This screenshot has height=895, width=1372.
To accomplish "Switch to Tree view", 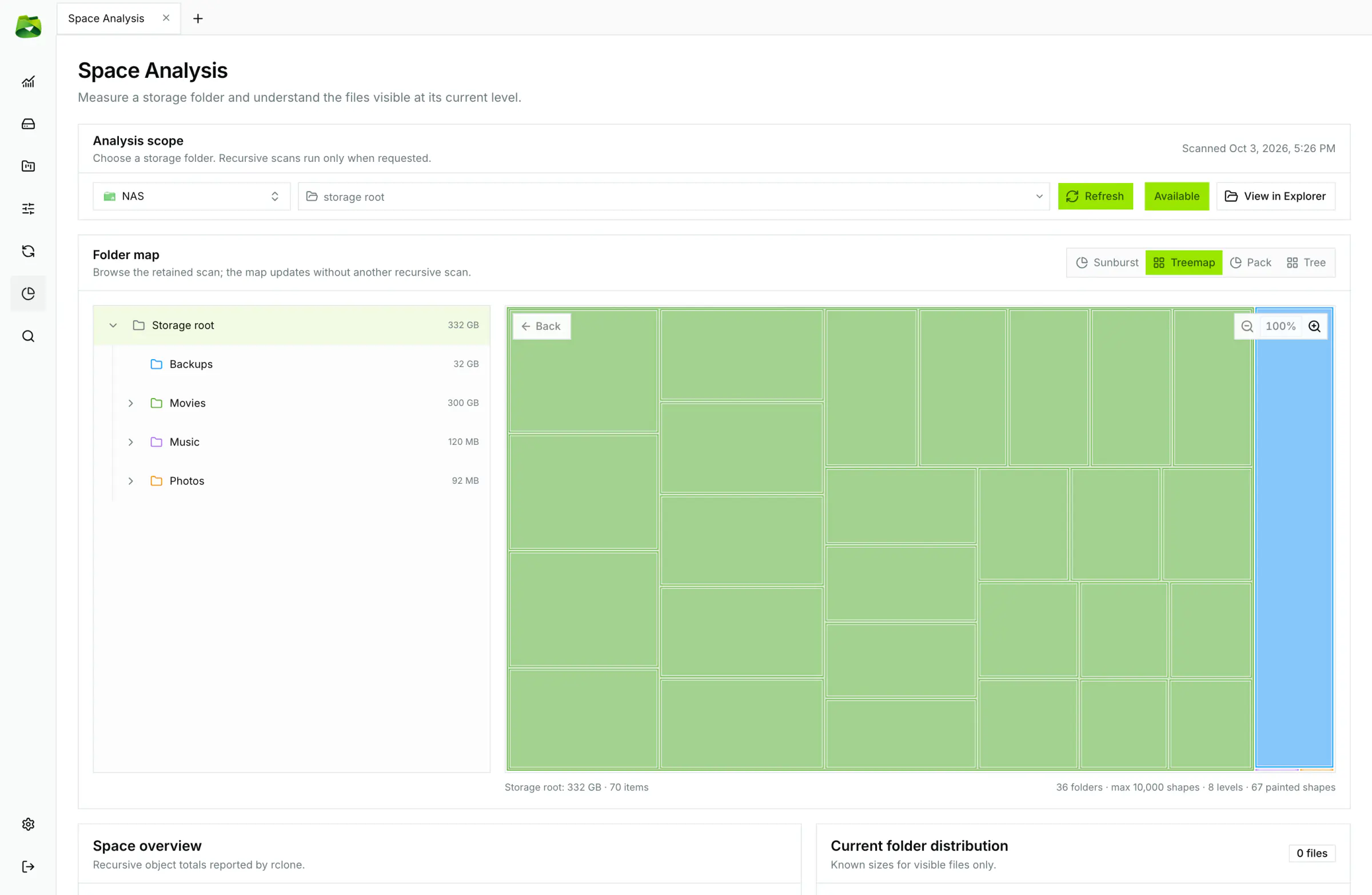I will 1306,262.
